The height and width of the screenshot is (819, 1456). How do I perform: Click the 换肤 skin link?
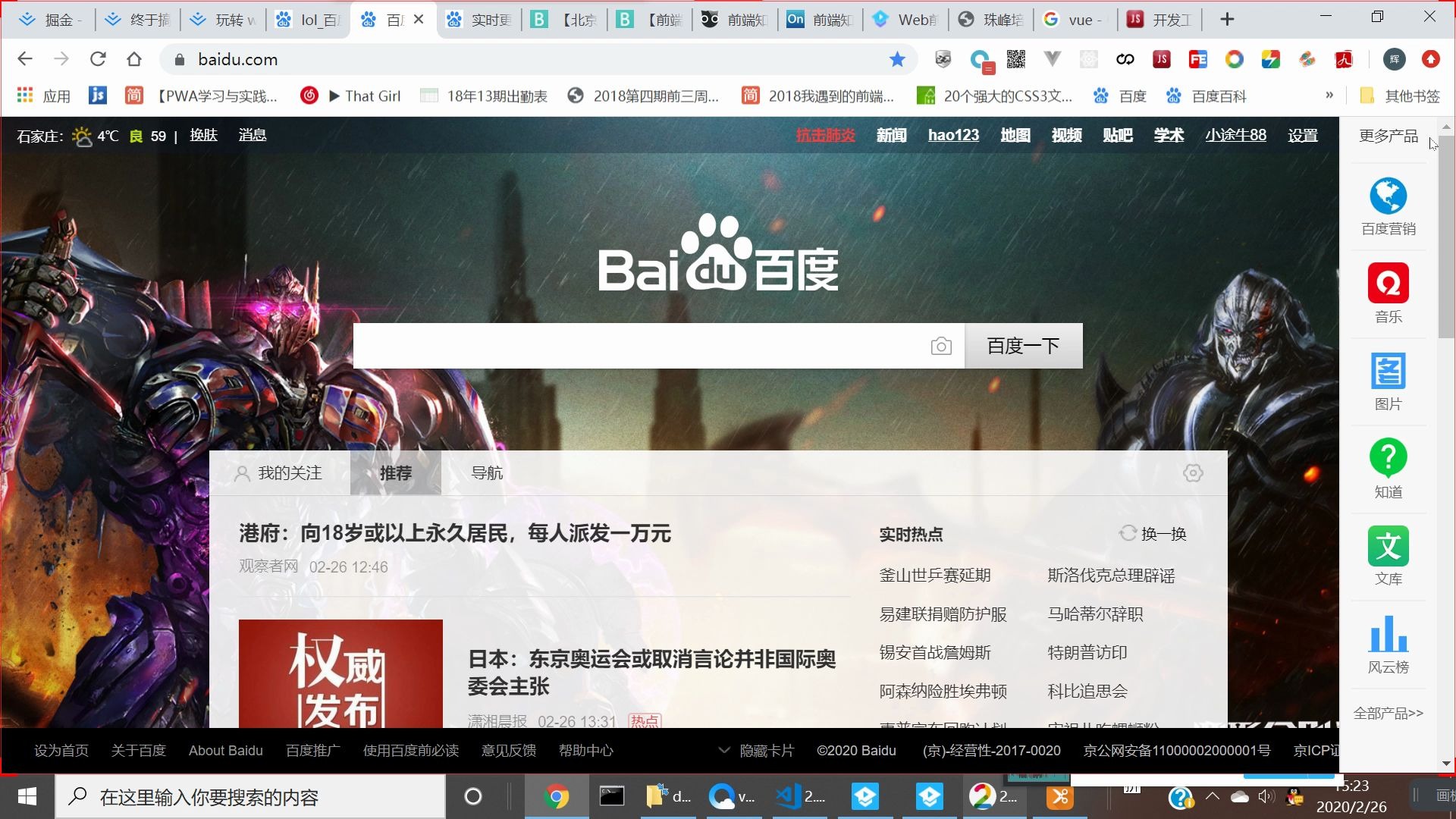203,136
